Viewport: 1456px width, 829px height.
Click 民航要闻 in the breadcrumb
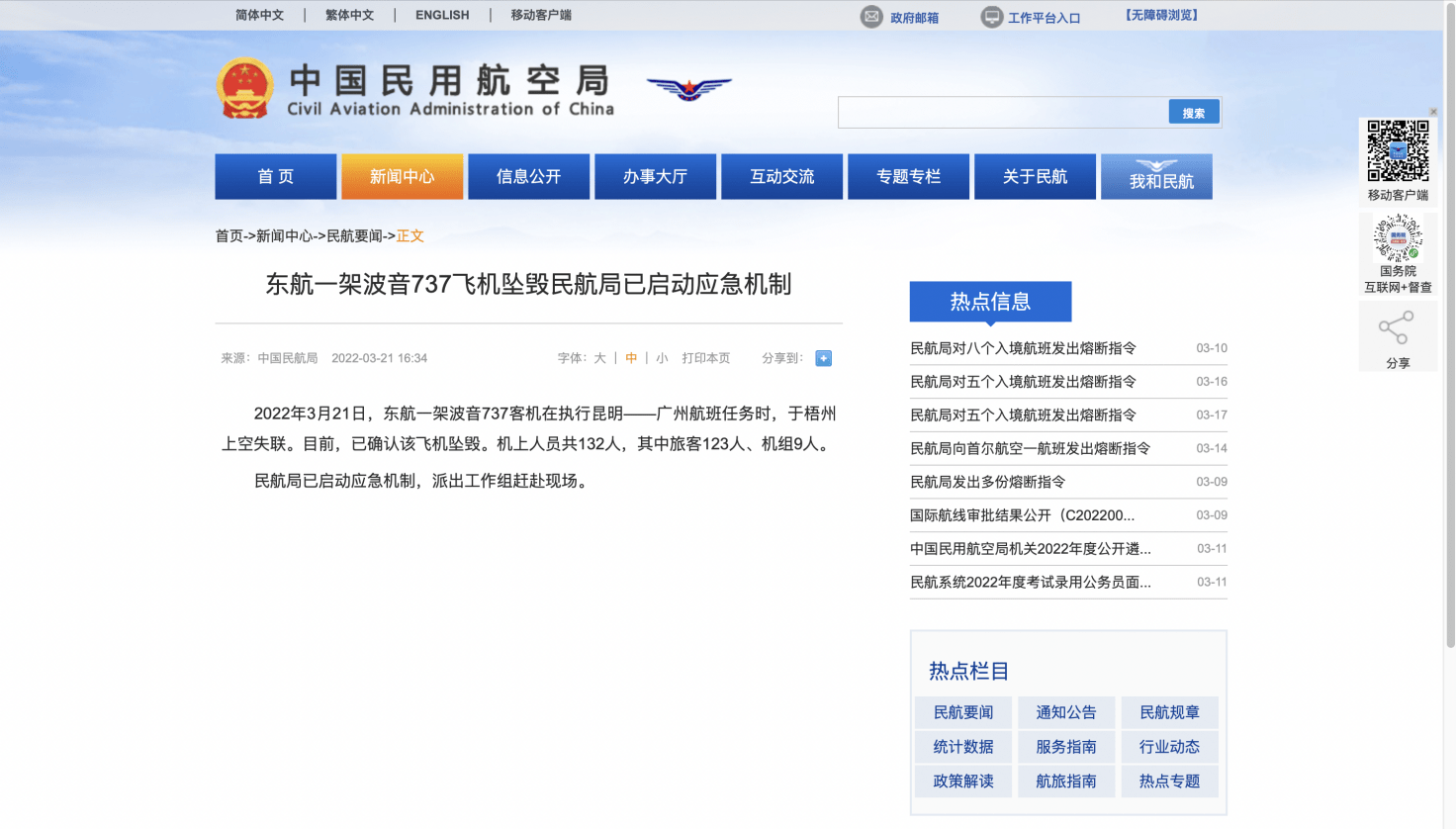pyautogui.click(x=354, y=235)
